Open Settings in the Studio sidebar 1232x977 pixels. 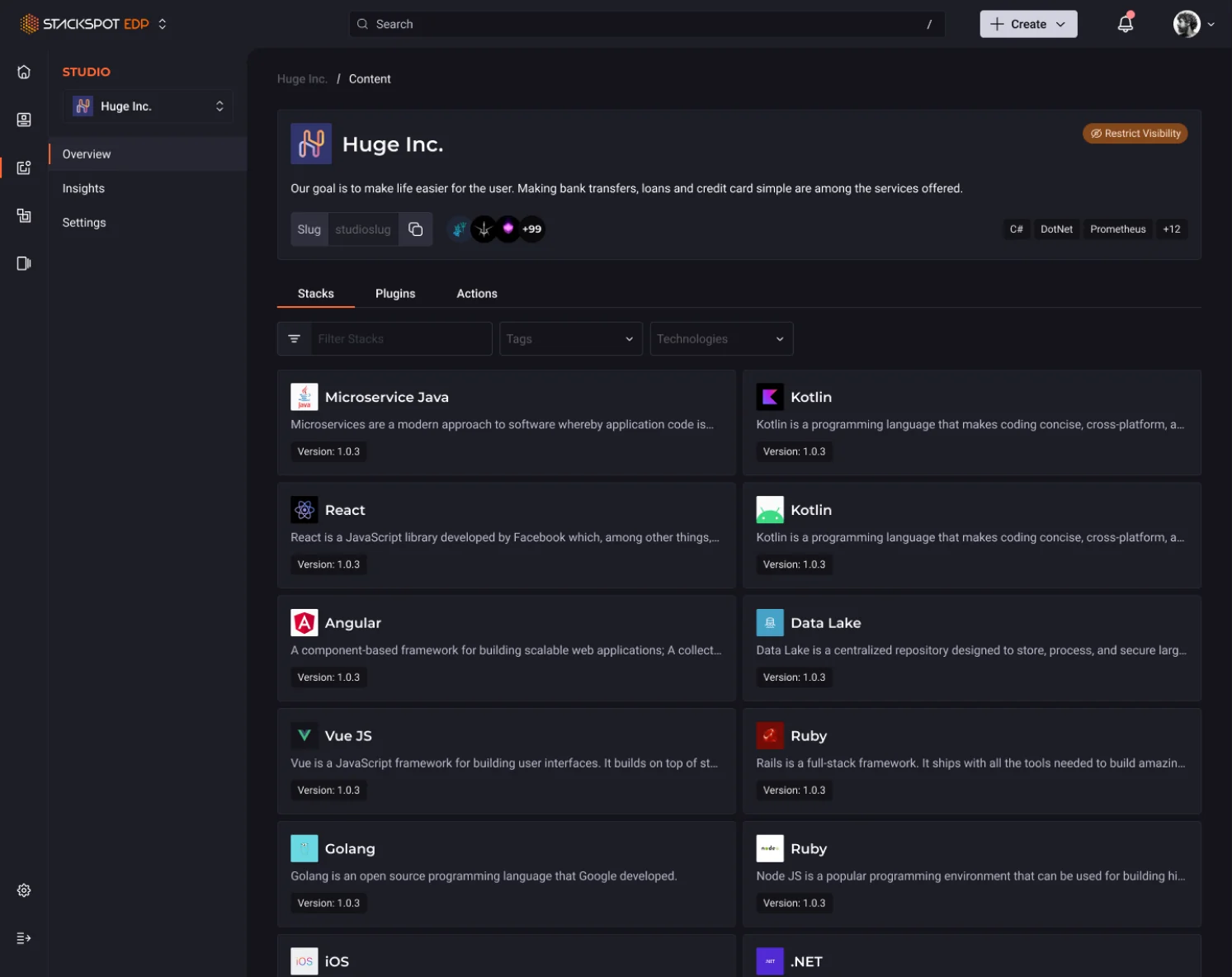[149, 223]
